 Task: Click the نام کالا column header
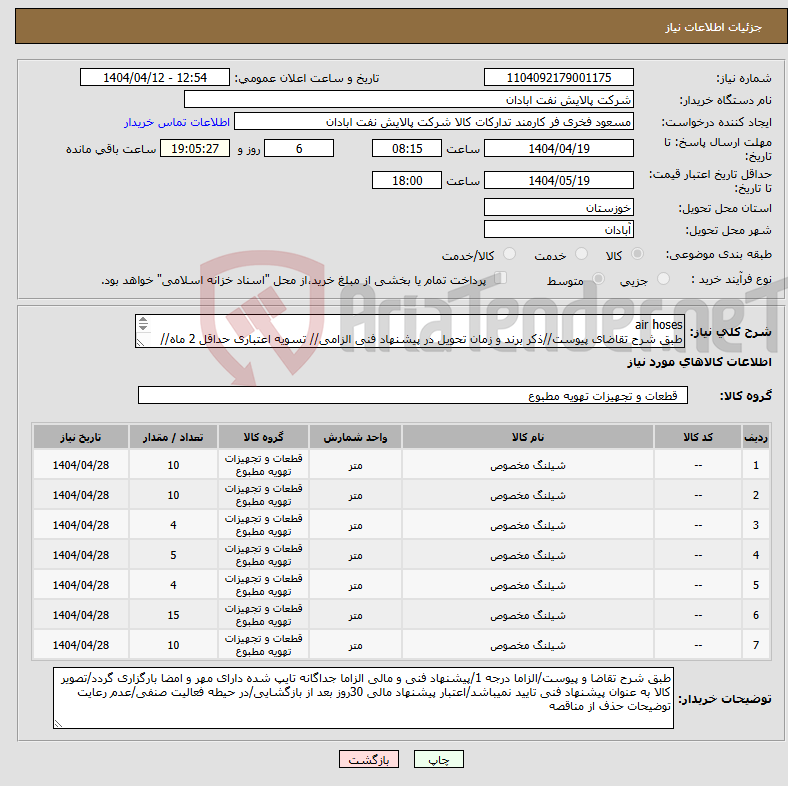coord(528,437)
